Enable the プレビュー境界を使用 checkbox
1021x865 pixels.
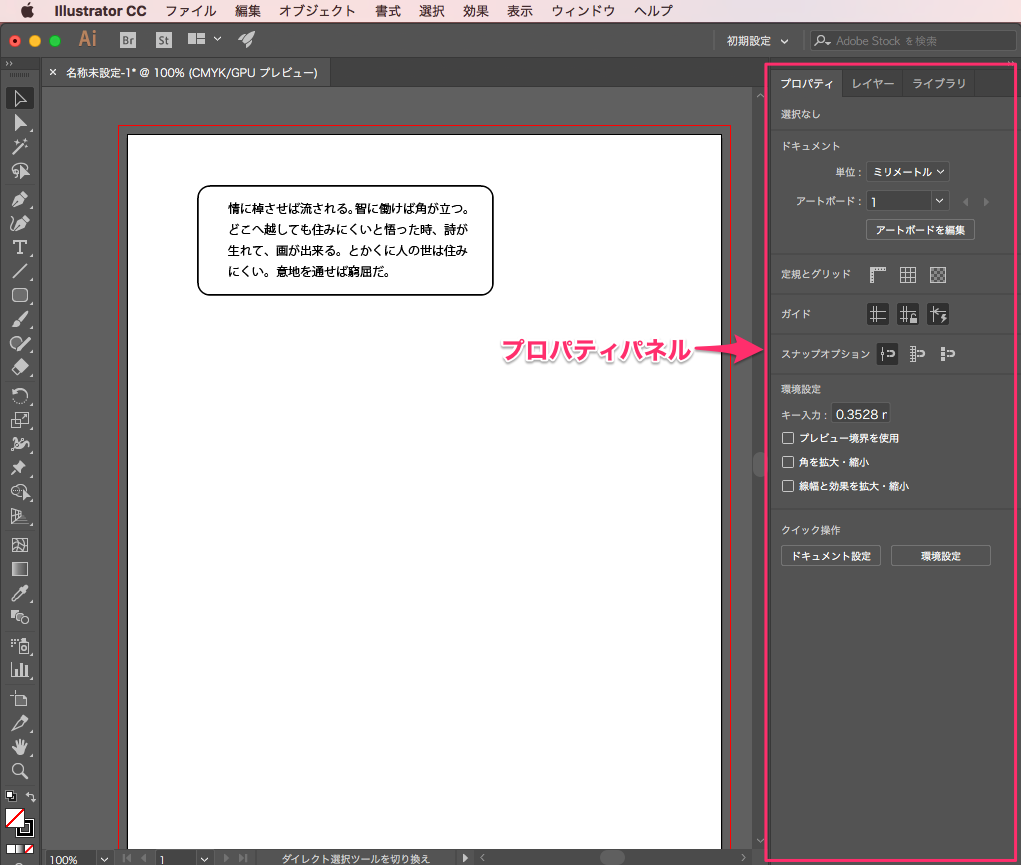click(x=788, y=438)
